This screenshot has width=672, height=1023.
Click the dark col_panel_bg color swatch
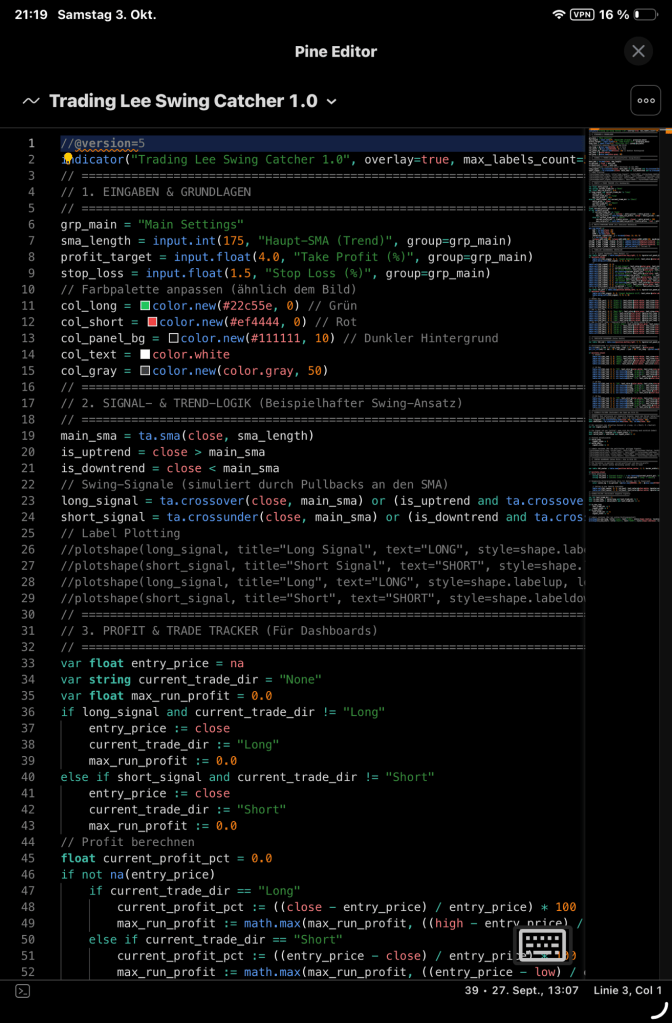174,338
